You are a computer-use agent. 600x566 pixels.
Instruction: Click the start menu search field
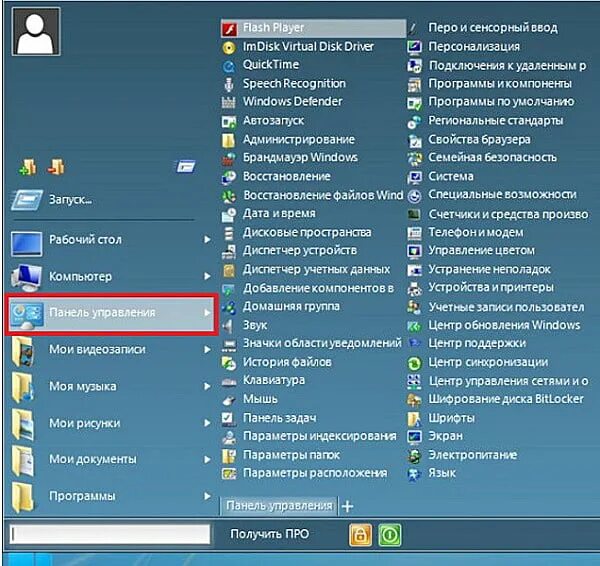click(110, 534)
